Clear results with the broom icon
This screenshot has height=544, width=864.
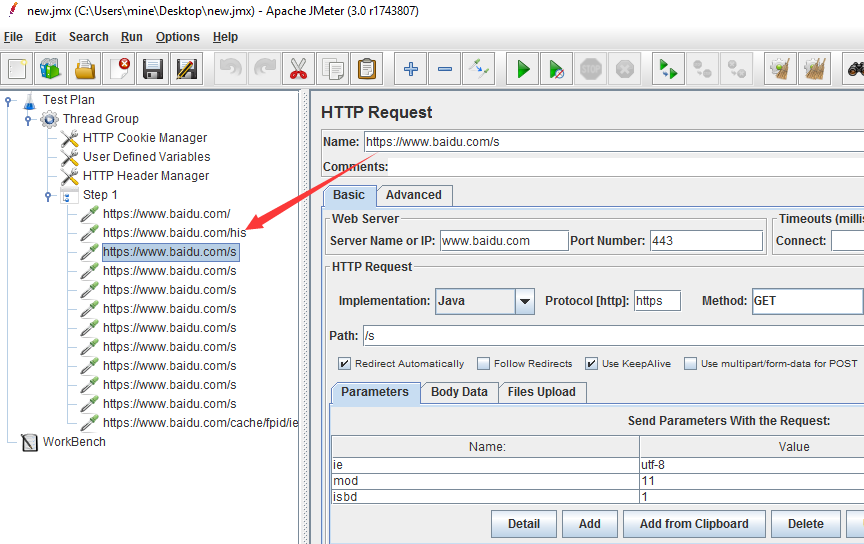tap(780, 69)
